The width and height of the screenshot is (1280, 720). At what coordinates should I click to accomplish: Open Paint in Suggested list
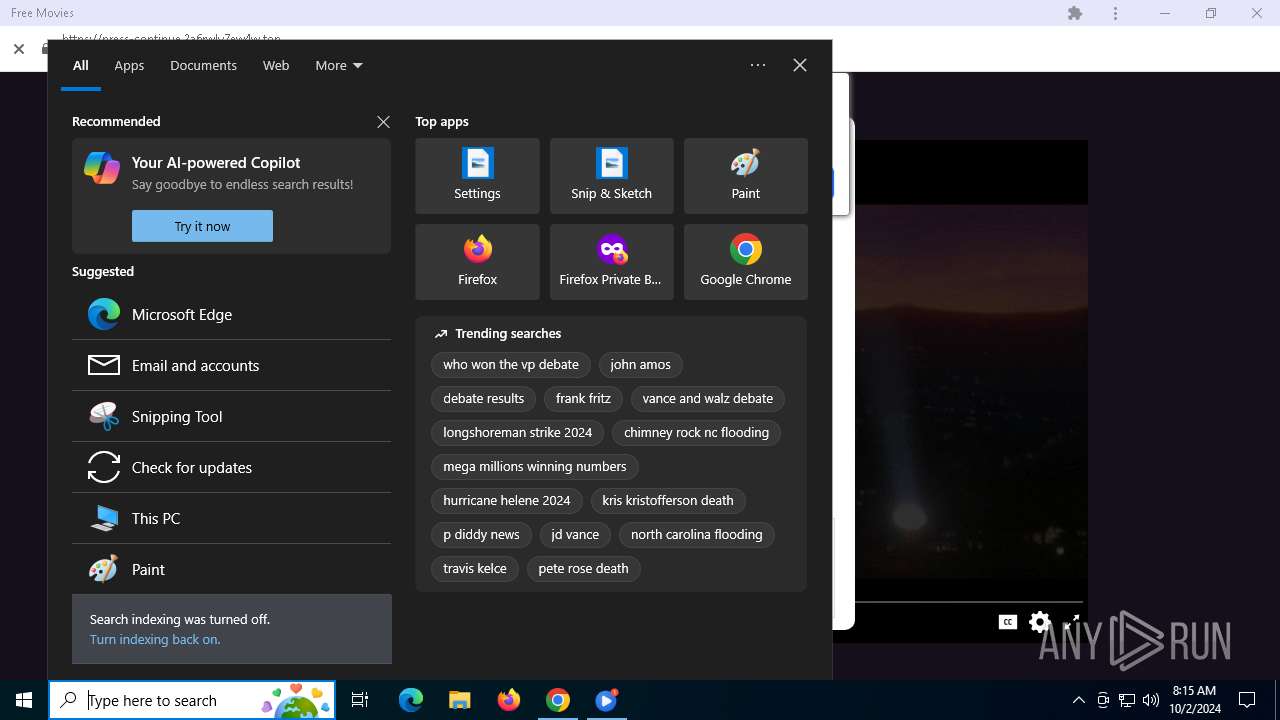tap(231, 569)
